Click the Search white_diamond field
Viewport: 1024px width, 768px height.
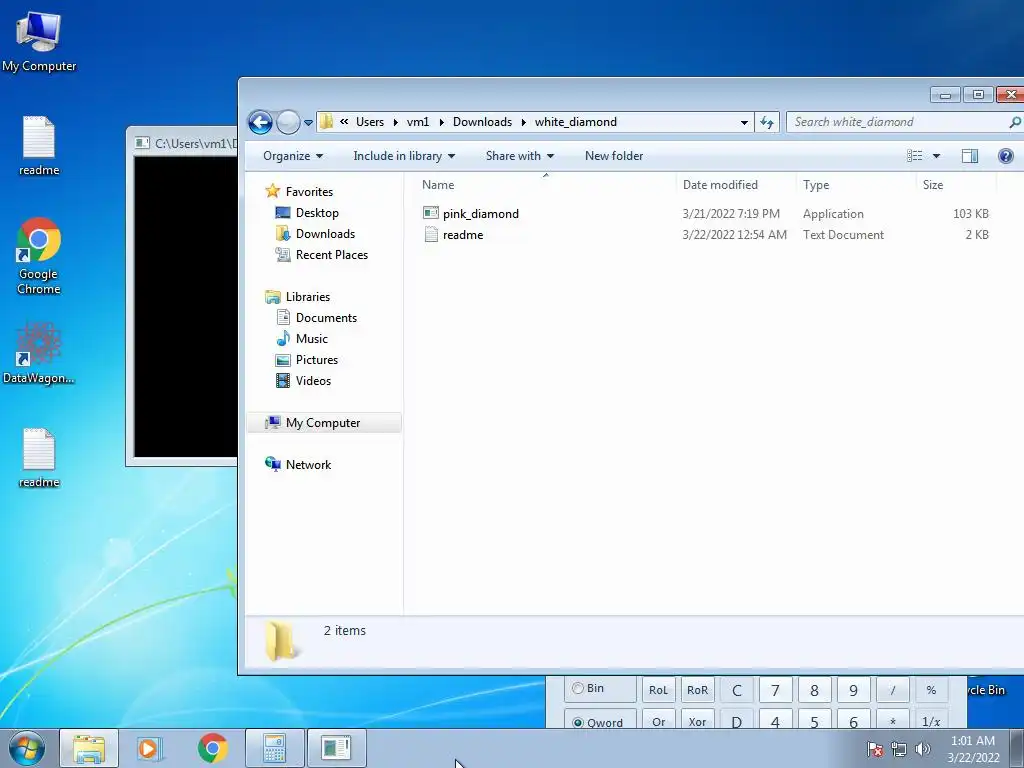point(899,122)
